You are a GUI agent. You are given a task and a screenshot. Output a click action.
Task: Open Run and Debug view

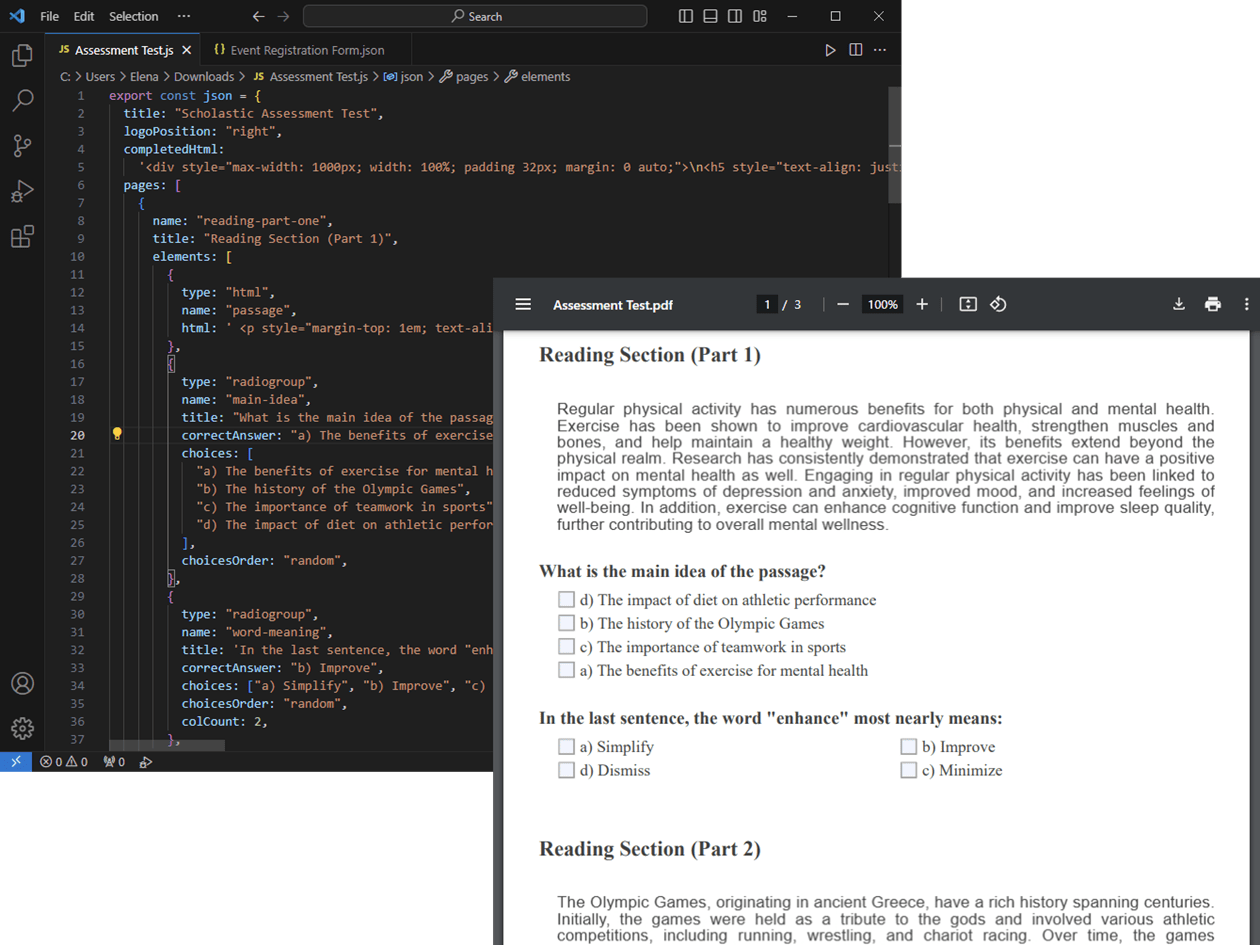pos(22,191)
